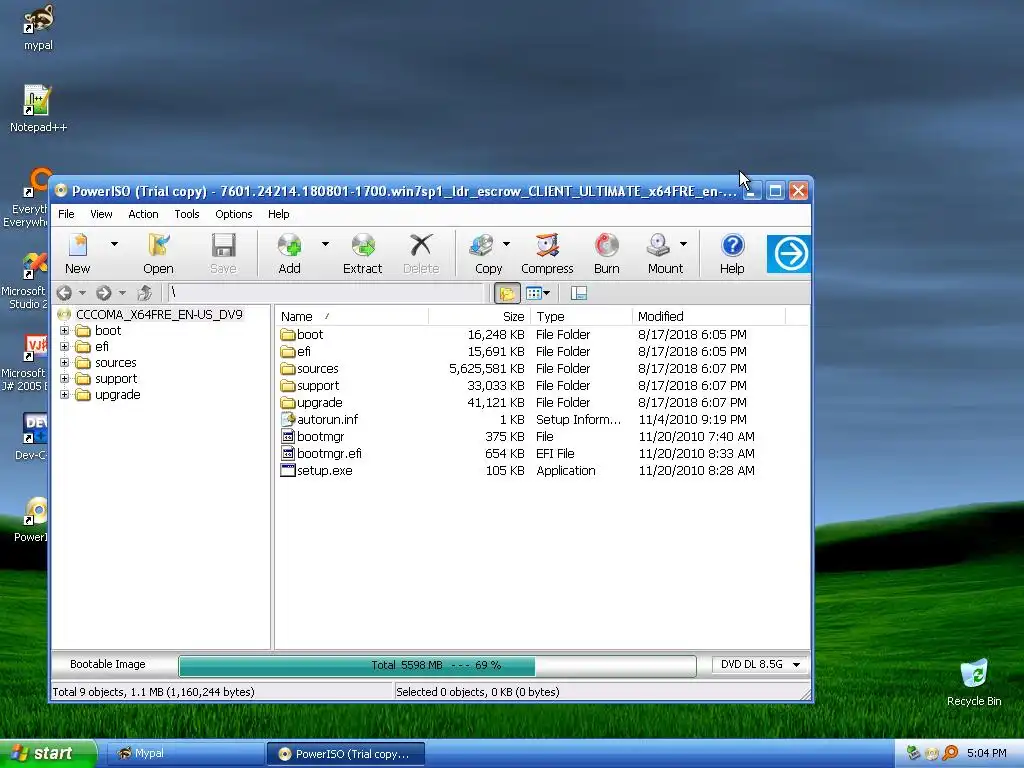Screen dimensions: 1024x768
Task: Expand the upgrade folder in tree
Action: tap(64, 394)
